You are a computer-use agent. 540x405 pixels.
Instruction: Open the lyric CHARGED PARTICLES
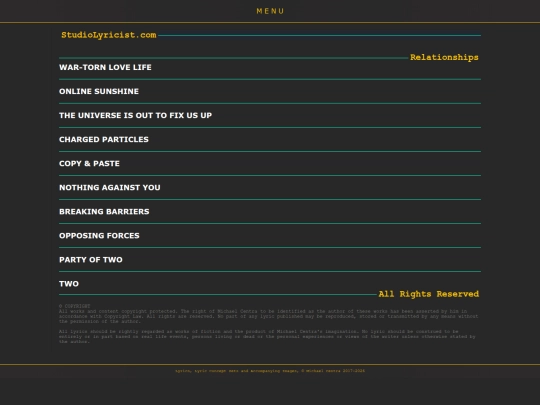[x=104, y=139]
